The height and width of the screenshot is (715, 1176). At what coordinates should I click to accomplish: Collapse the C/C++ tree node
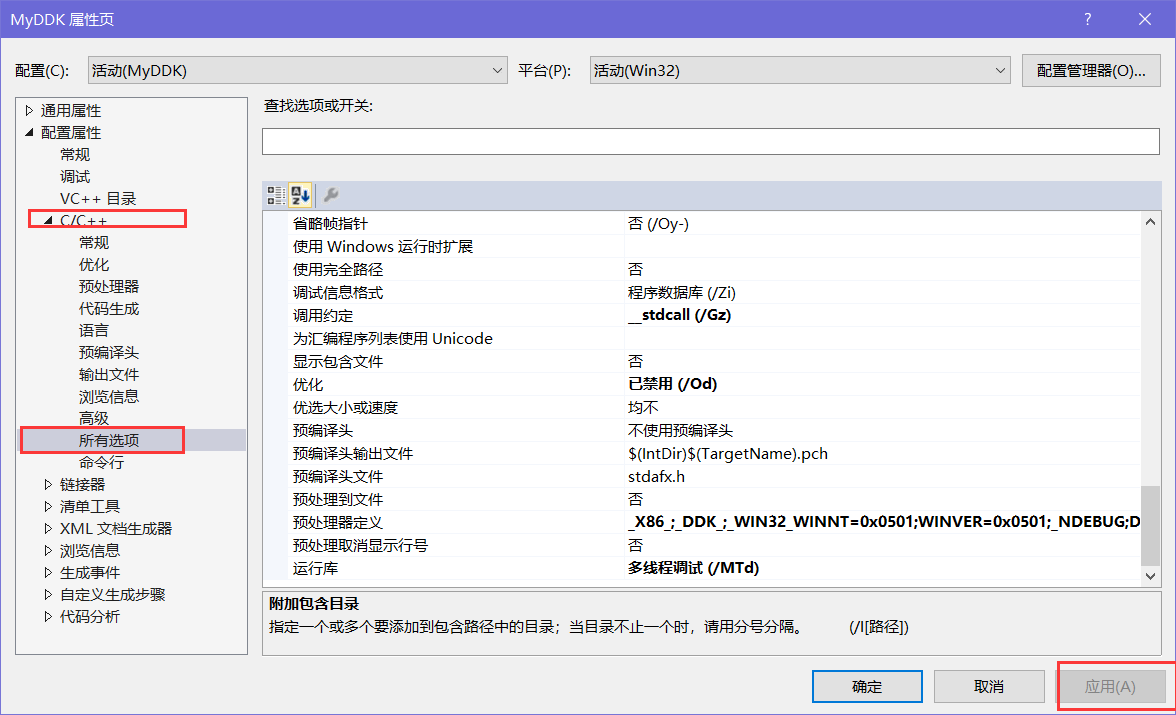49,221
